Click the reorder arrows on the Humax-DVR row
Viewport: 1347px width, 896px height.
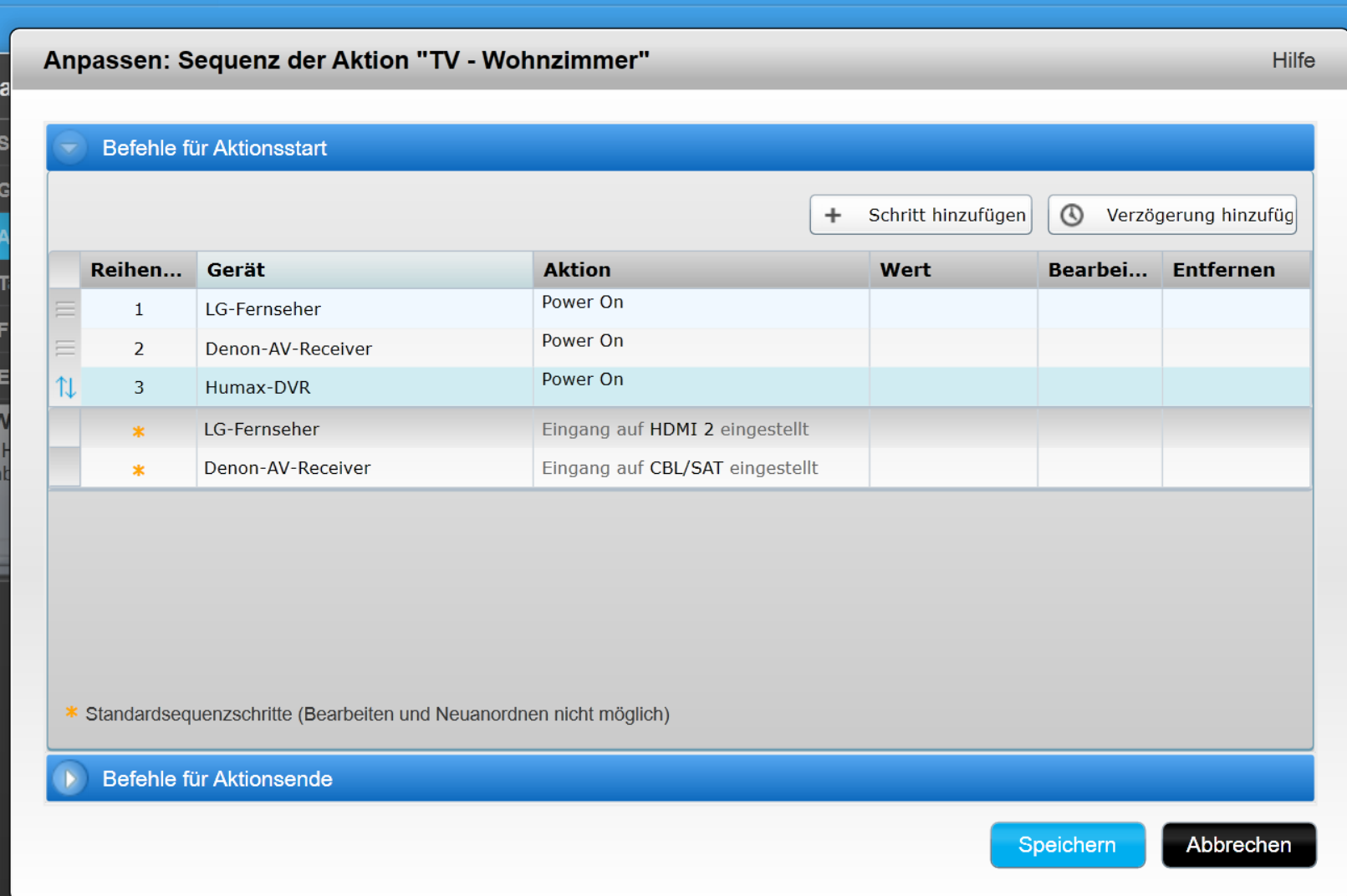(65, 387)
